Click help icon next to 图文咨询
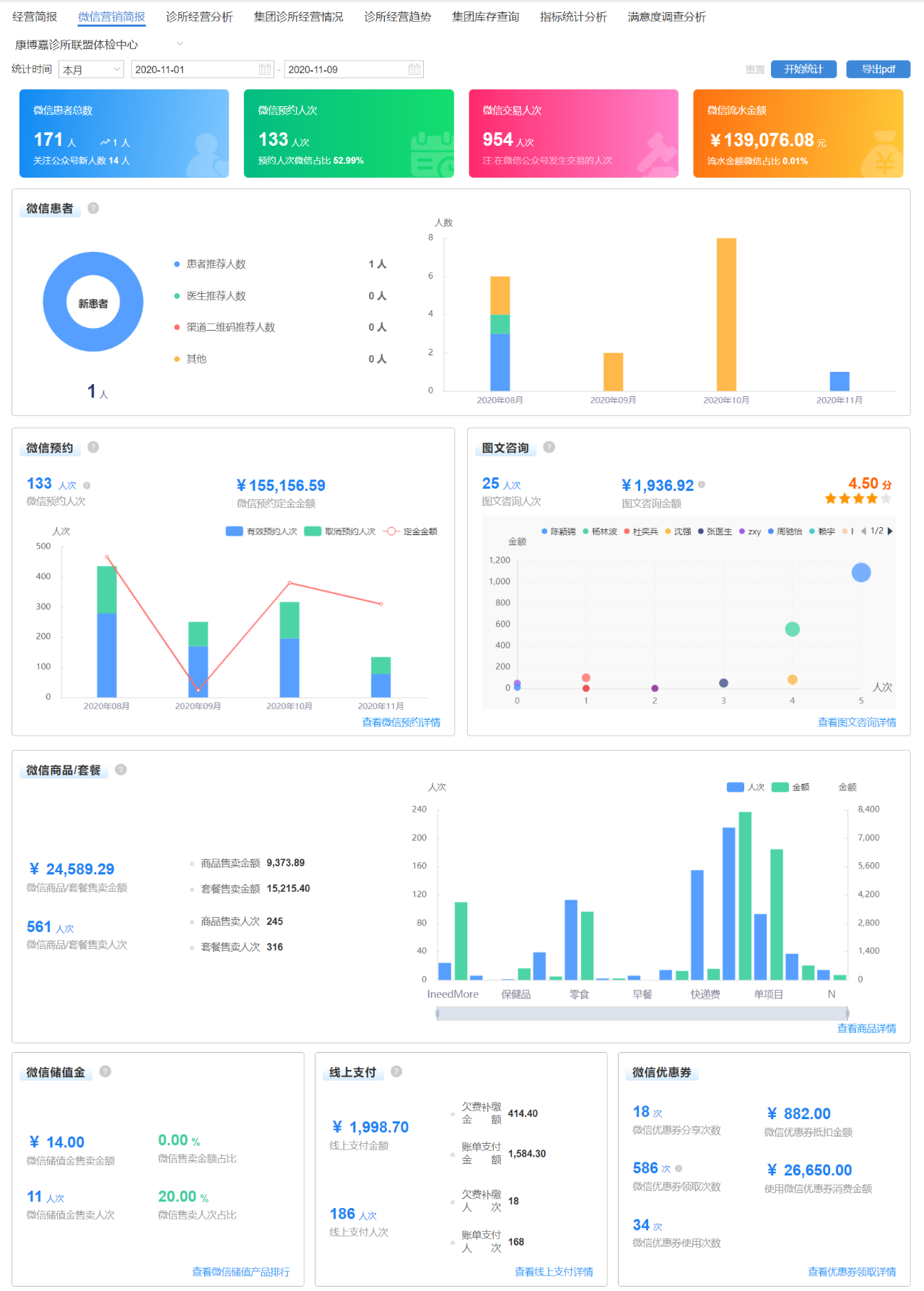The width and height of the screenshot is (924, 1291). (x=549, y=448)
